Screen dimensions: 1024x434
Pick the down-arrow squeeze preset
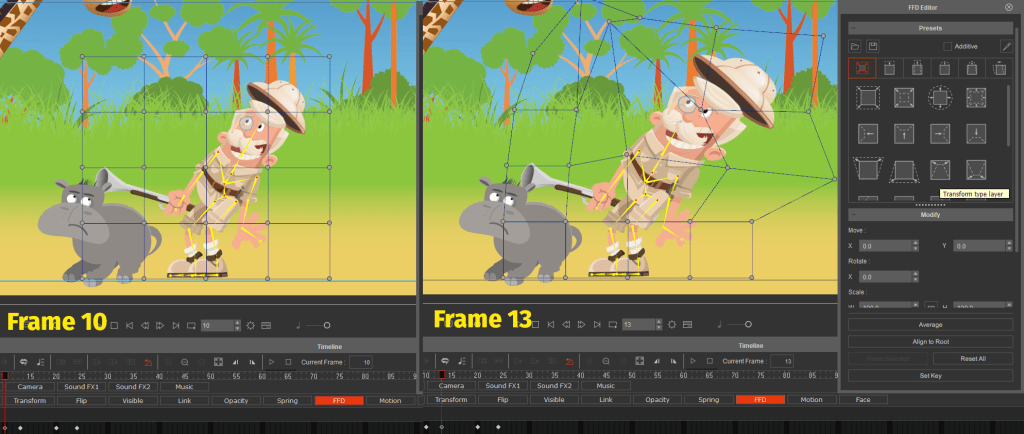[976, 134]
